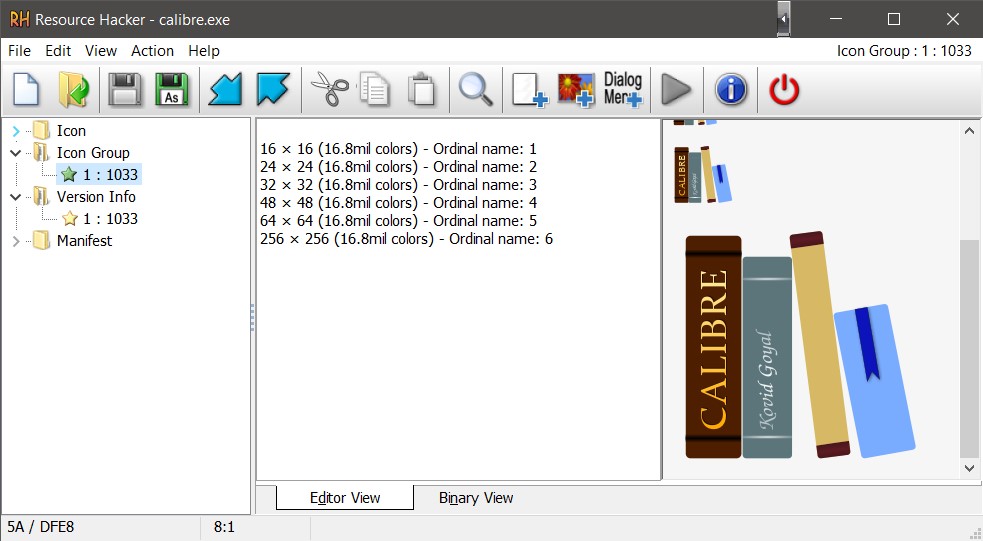Click the blue flag arrow toolbar icon
The height and width of the screenshot is (541, 983).
(273, 90)
